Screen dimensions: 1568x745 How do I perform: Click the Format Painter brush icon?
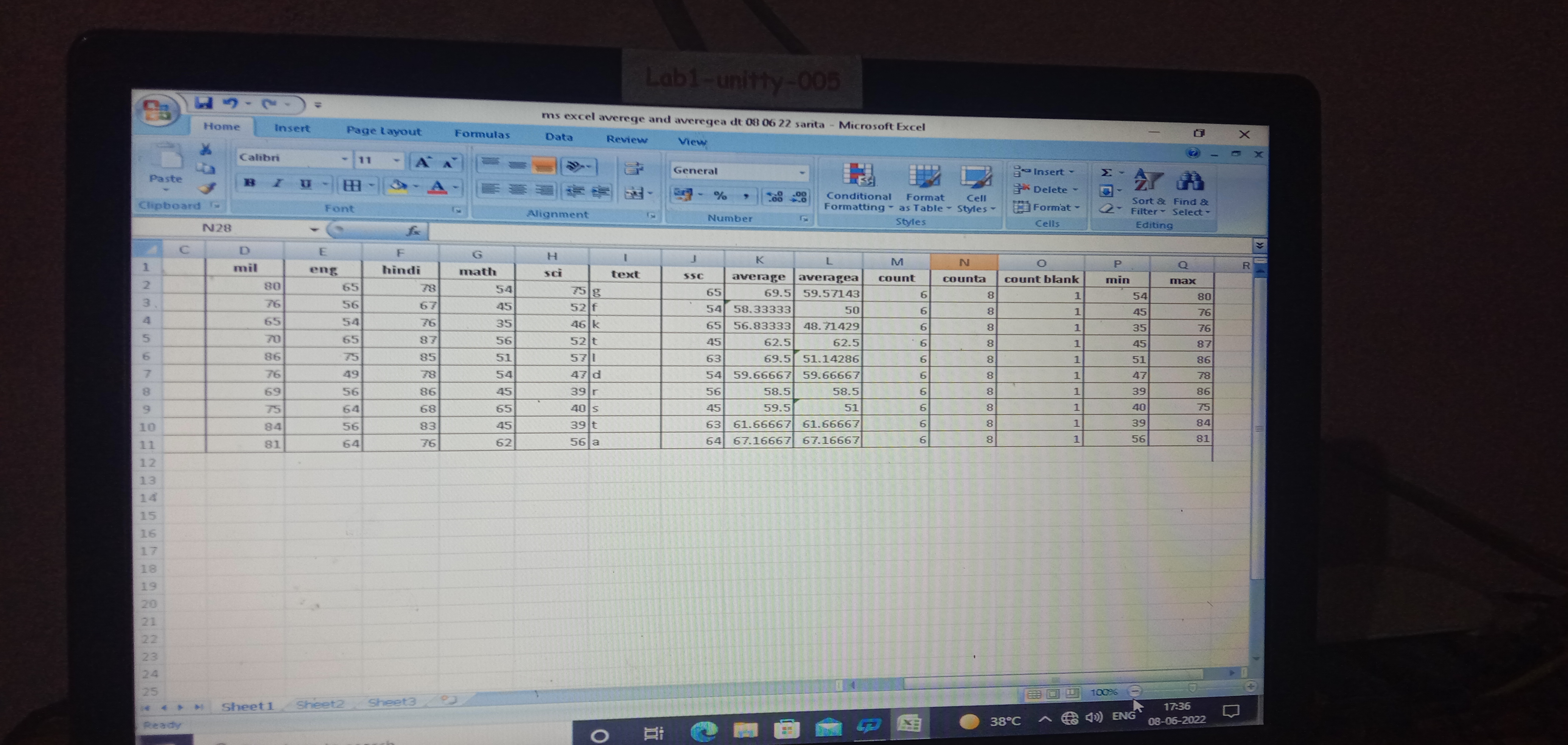pos(208,188)
